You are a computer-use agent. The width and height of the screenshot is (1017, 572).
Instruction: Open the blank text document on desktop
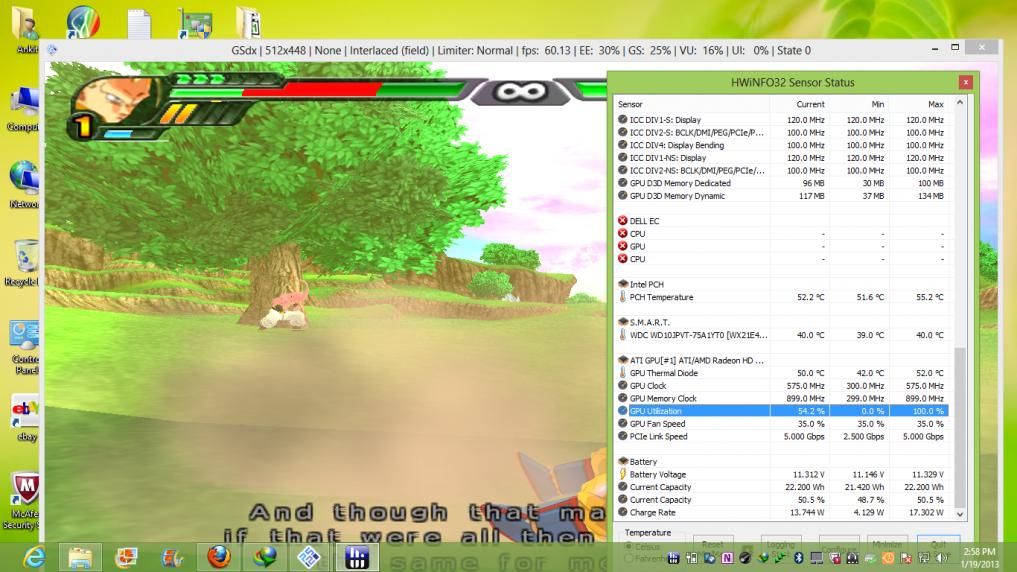point(139,23)
